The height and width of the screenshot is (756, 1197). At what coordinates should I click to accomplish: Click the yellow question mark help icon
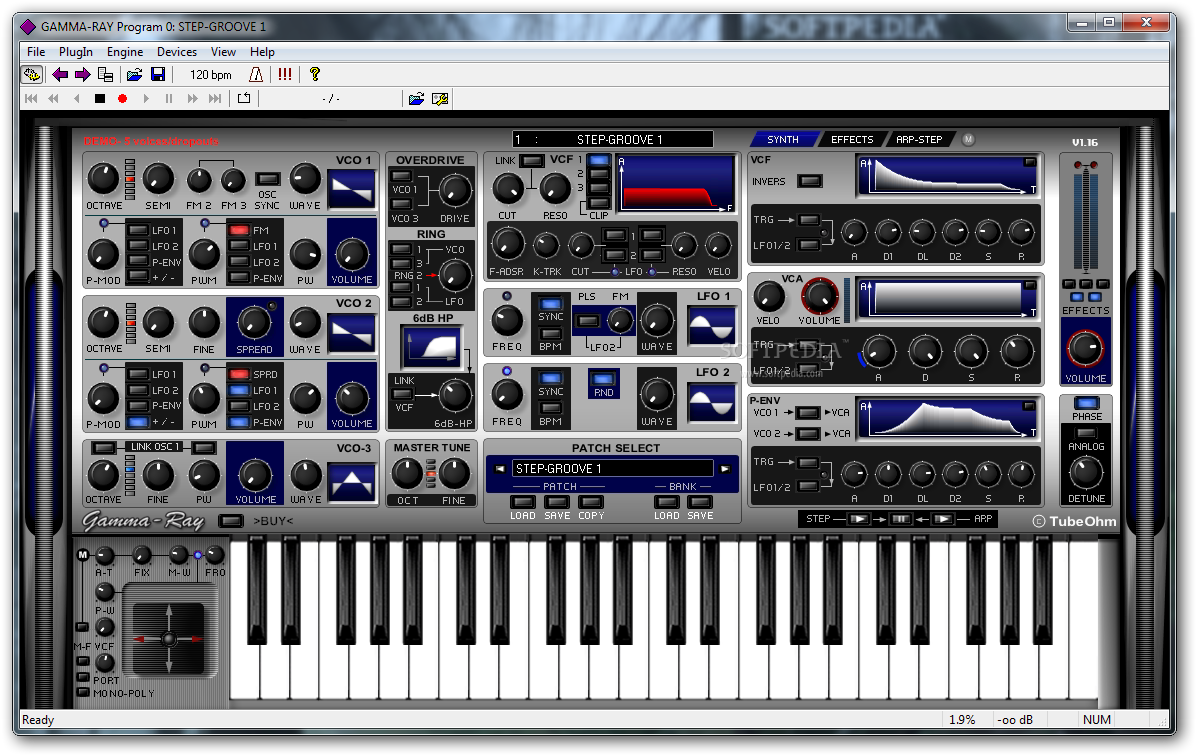point(315,74)
